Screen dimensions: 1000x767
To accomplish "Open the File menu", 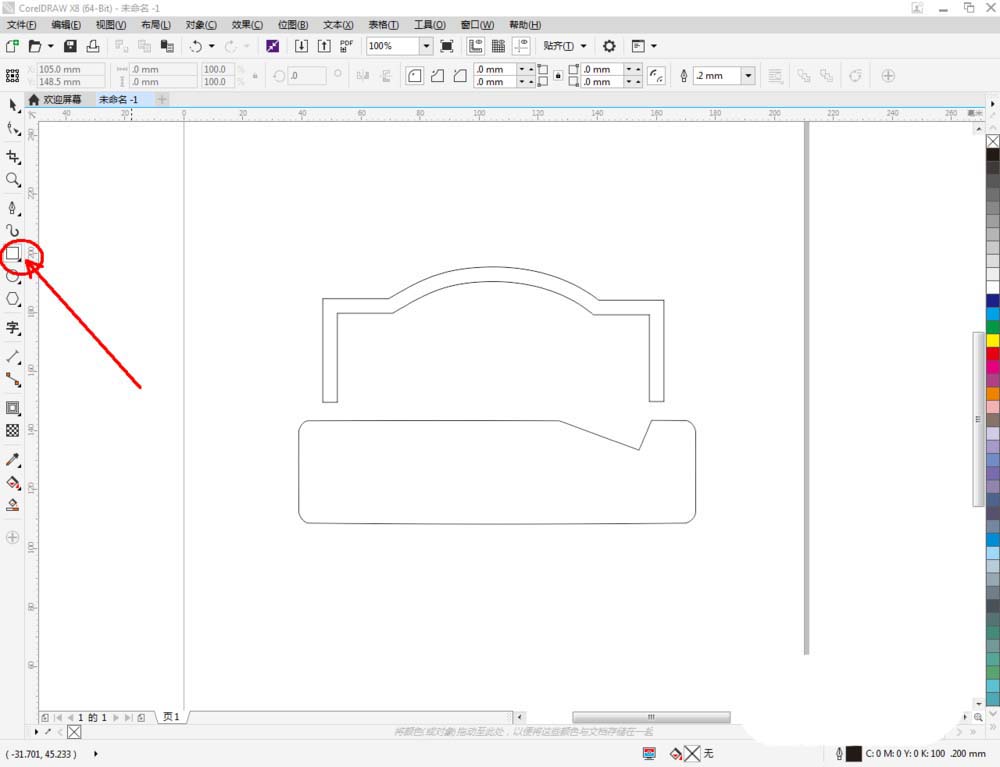I will (22, 25).
